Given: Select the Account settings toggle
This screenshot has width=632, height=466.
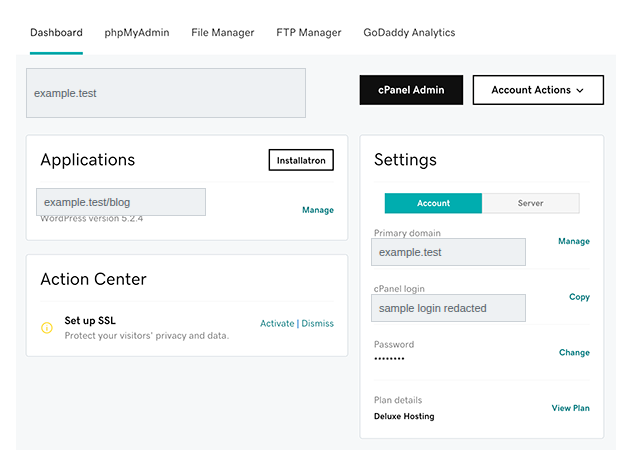Looking at the screenshot, I should 433,203.
